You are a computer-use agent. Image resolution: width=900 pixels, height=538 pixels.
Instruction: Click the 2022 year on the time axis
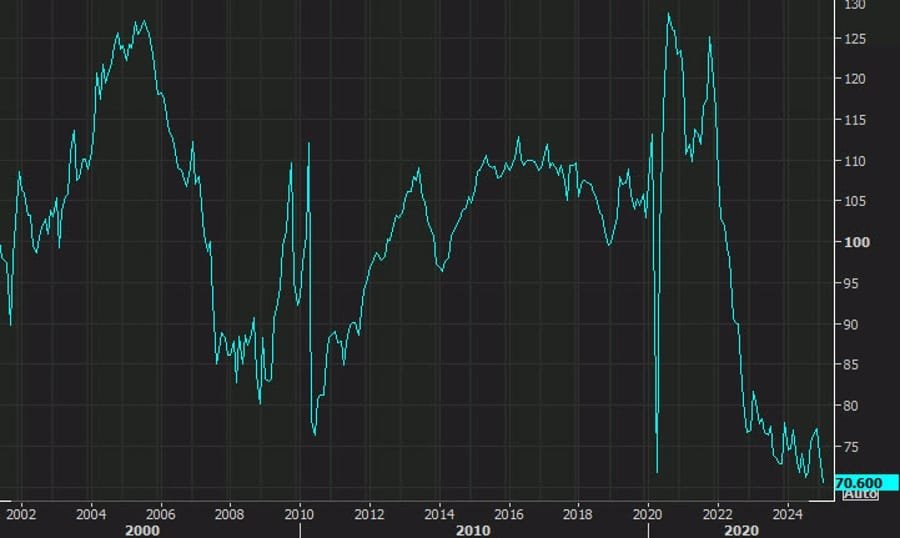(717, 514)
